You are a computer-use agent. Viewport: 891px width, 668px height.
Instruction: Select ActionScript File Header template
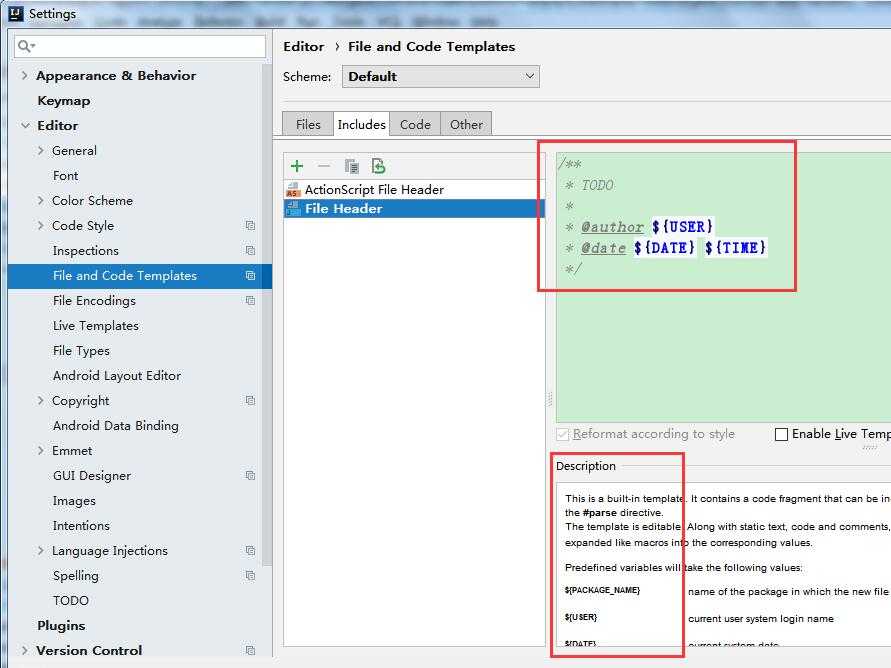click(x=414, y=190)
